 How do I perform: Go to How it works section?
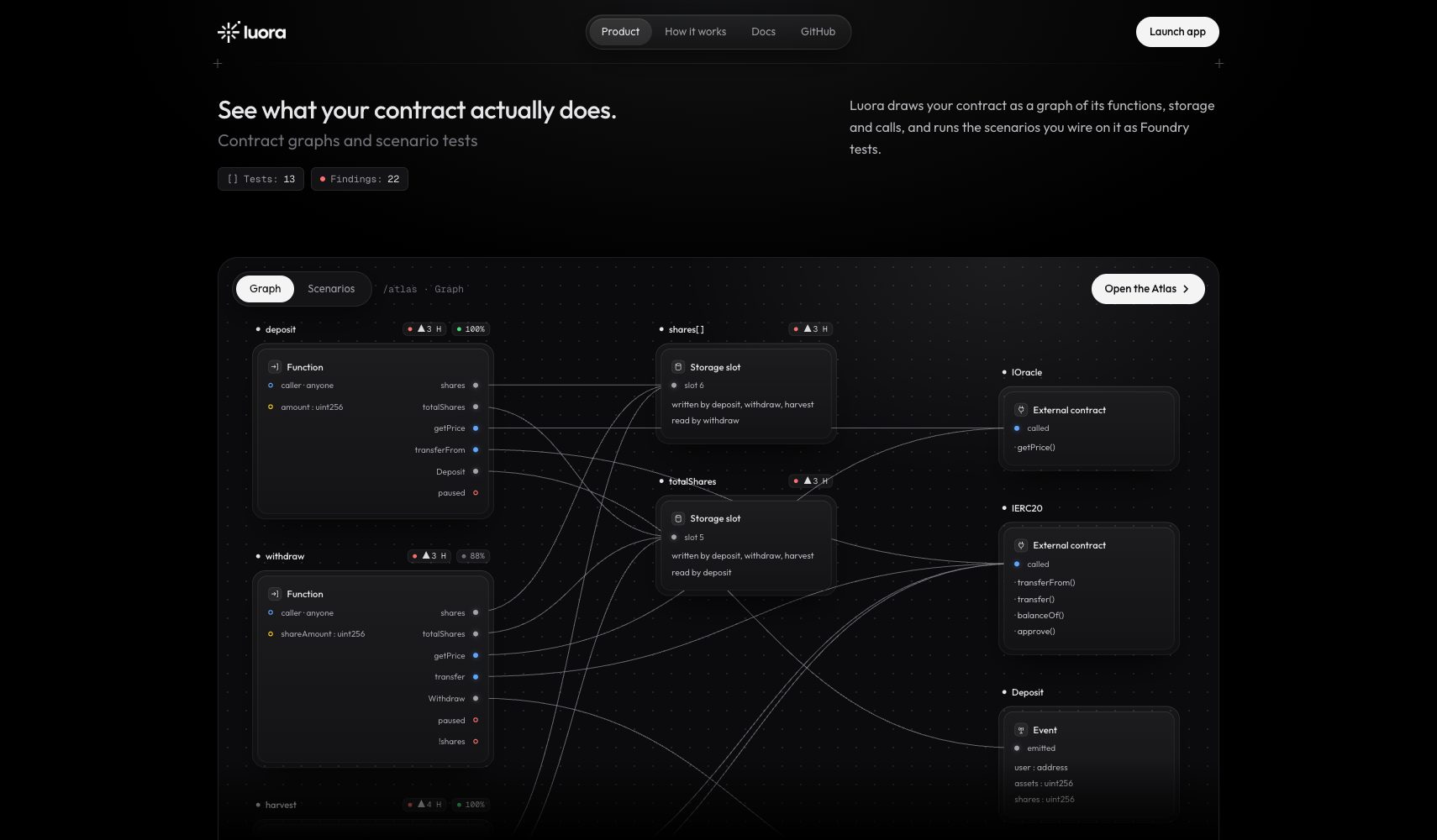tap(695, 32)
